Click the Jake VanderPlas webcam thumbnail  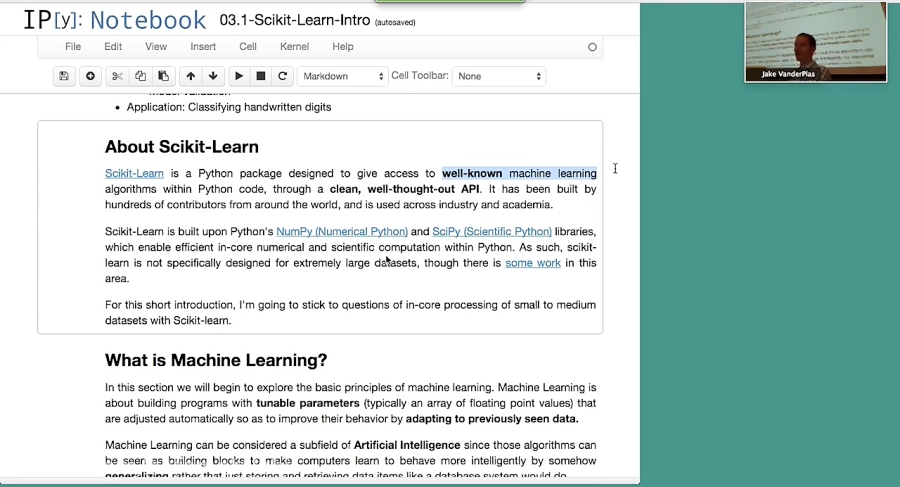816,42
